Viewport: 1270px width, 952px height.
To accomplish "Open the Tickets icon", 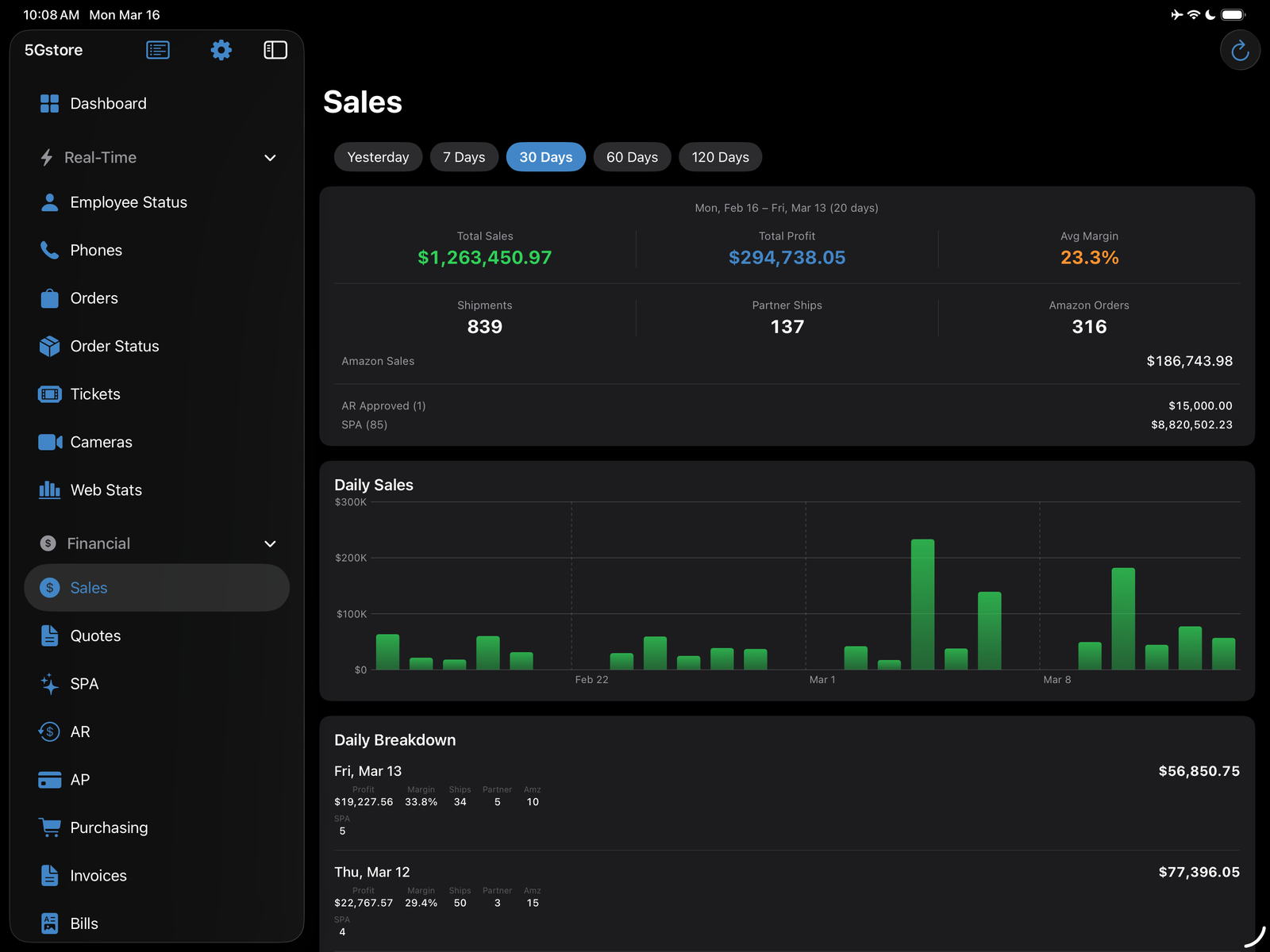I will click(49, 393).
